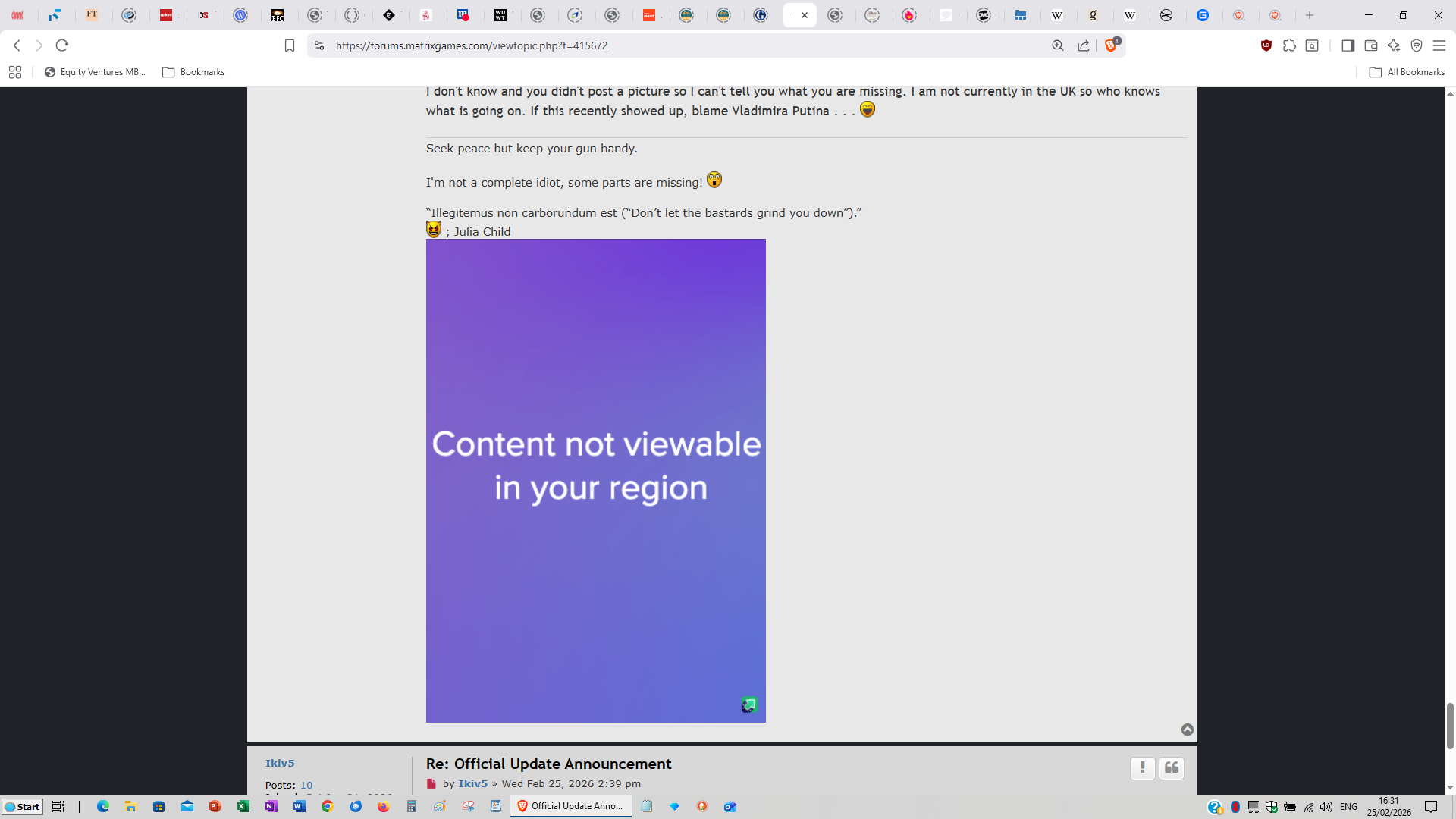Report the post using the exclamation icon
The image size is (1456, 819).
[x=1142, y=768]
